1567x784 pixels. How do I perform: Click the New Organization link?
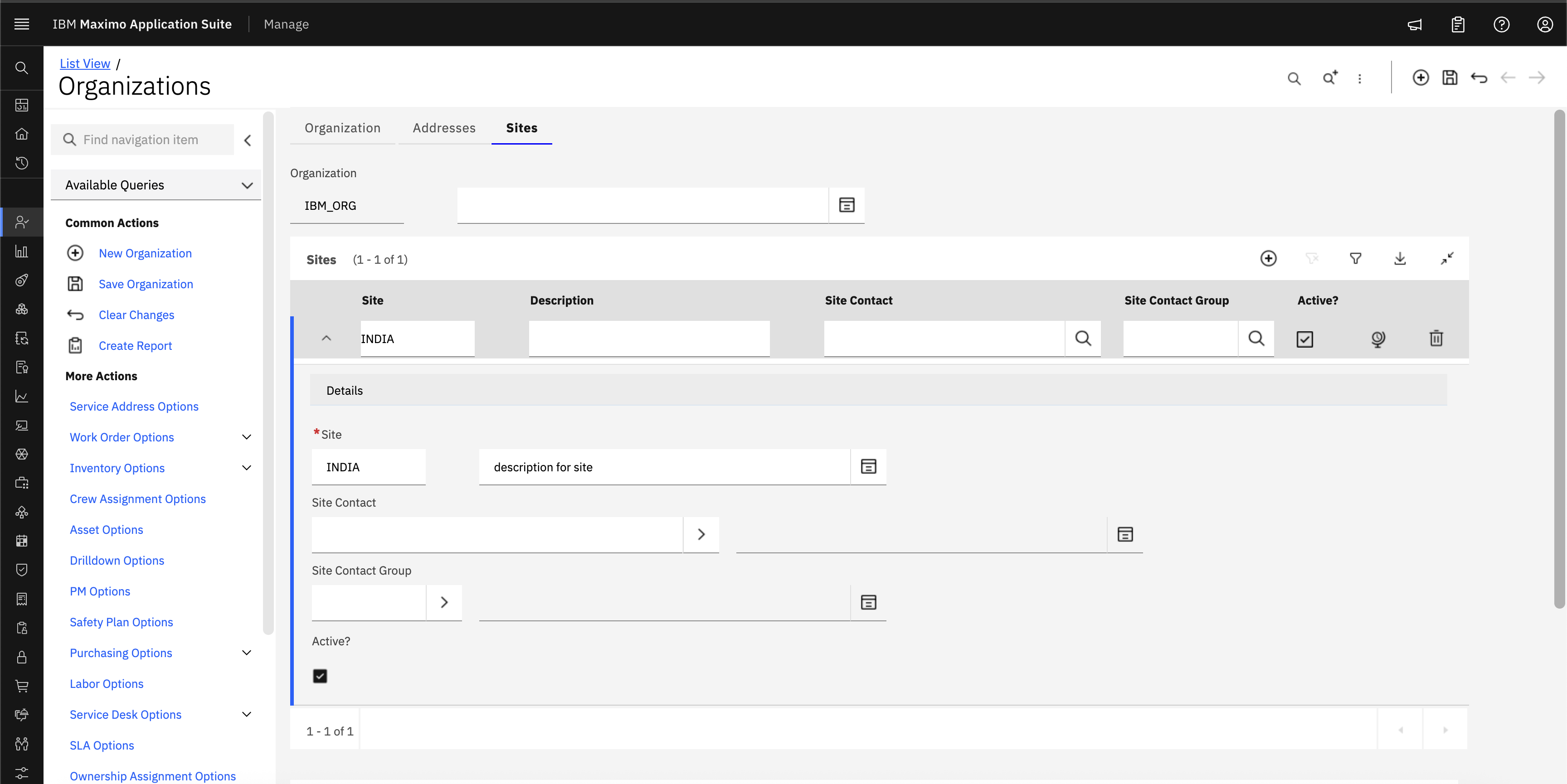146,253
